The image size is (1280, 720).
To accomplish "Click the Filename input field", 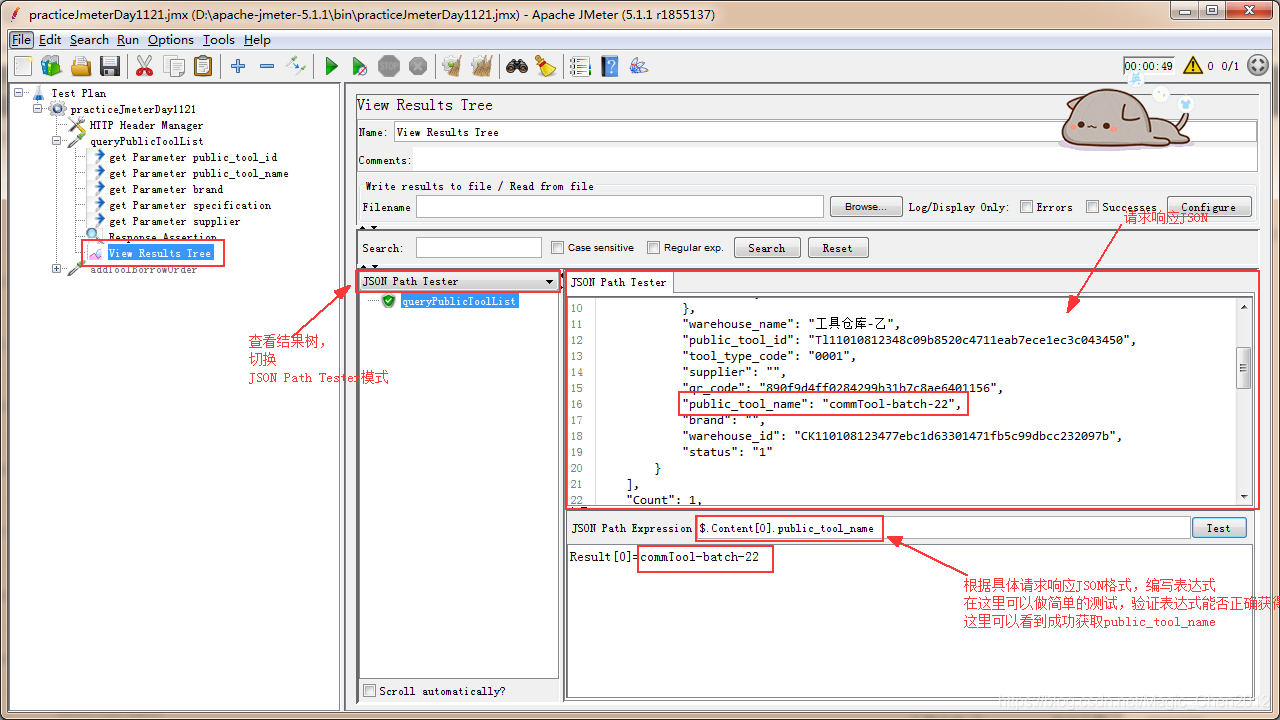I will coord(620,207).
